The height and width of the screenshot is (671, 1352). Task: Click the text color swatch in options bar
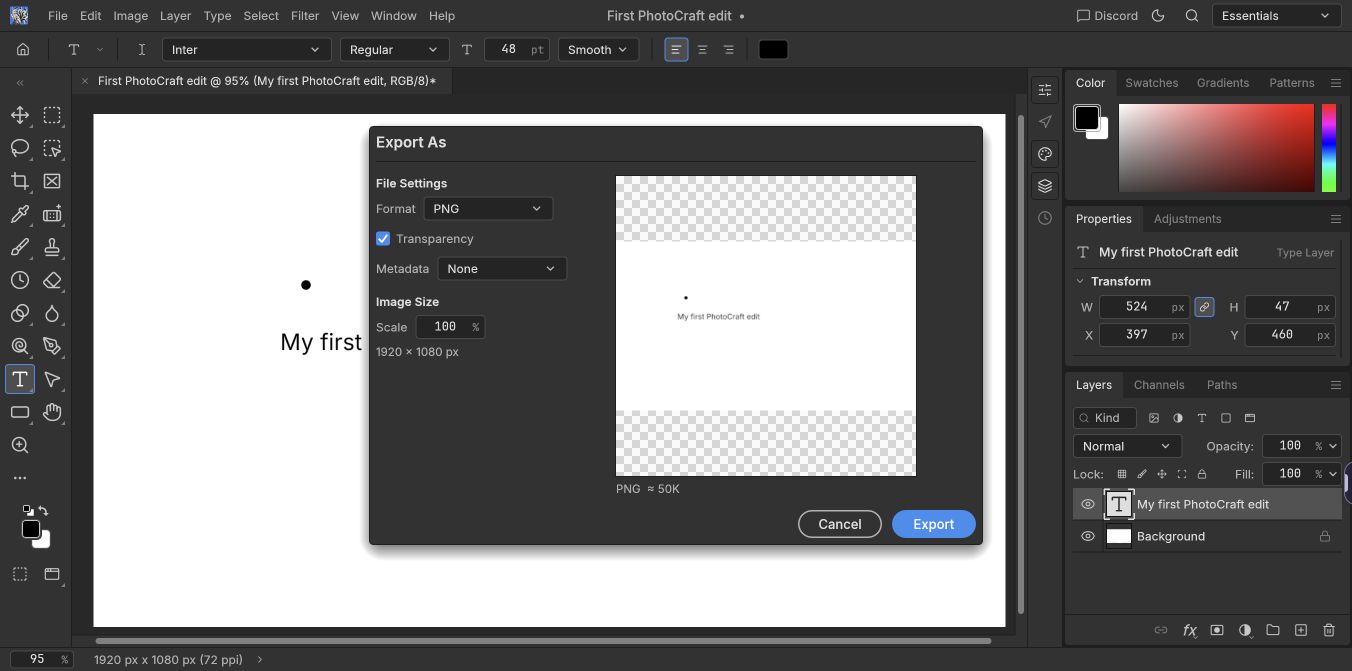[x=773, y=49]
